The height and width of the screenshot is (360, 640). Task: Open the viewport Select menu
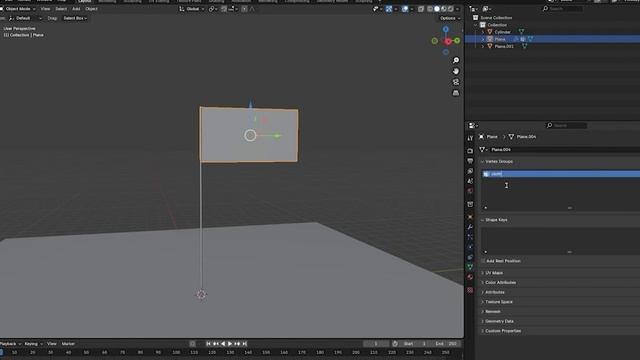61,9
